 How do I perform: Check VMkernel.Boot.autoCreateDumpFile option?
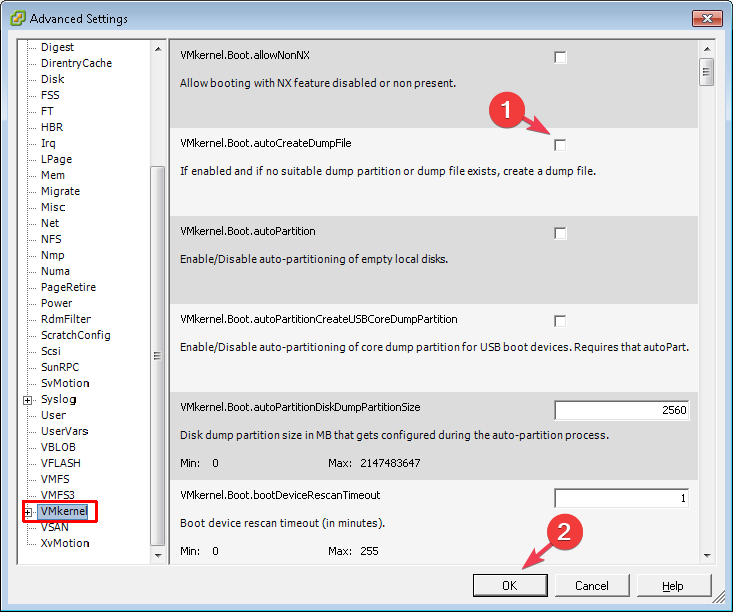(x=560, y=145)
